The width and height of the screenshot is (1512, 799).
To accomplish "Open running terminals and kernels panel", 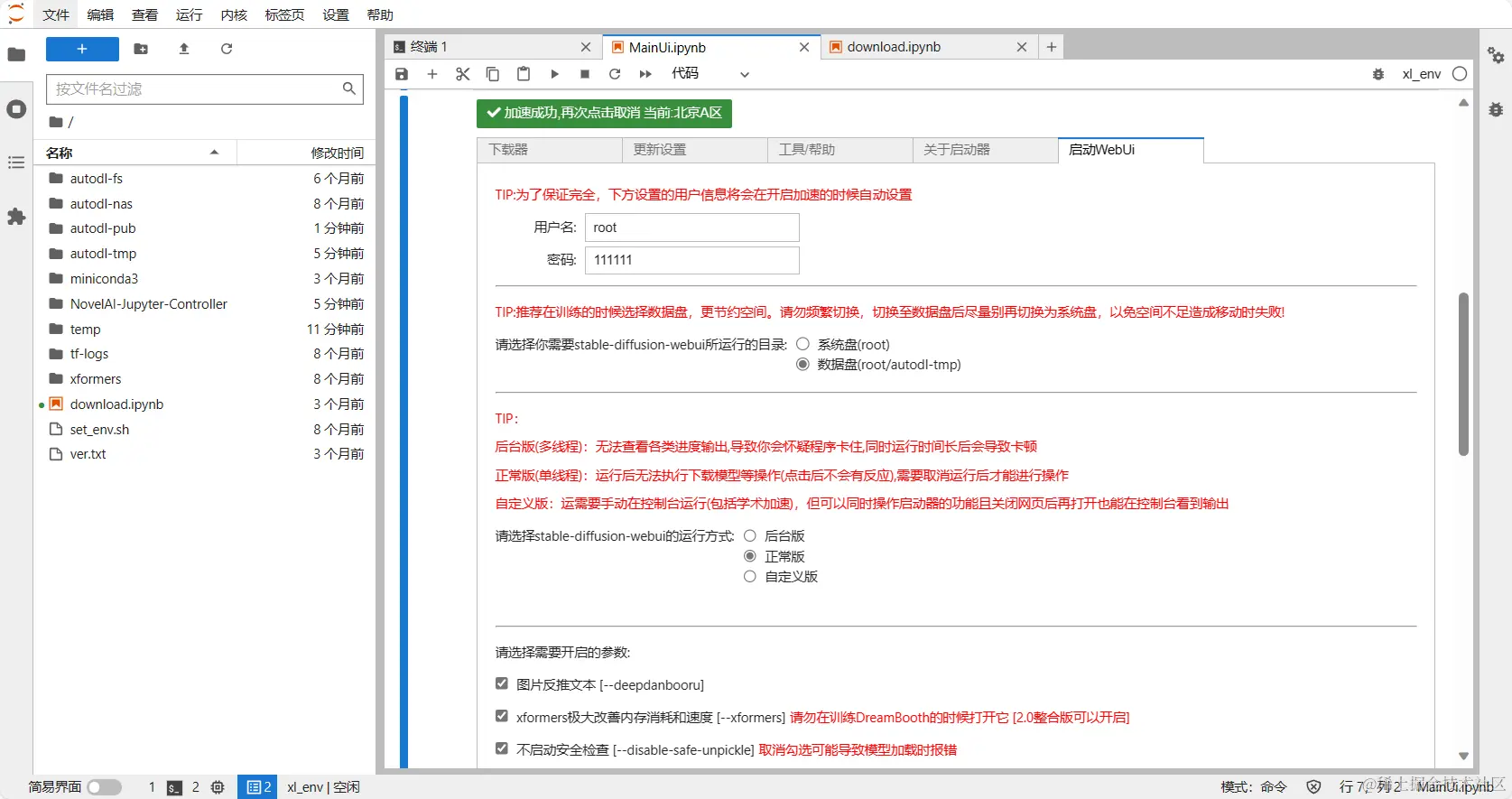I will [x=16, y=109].
